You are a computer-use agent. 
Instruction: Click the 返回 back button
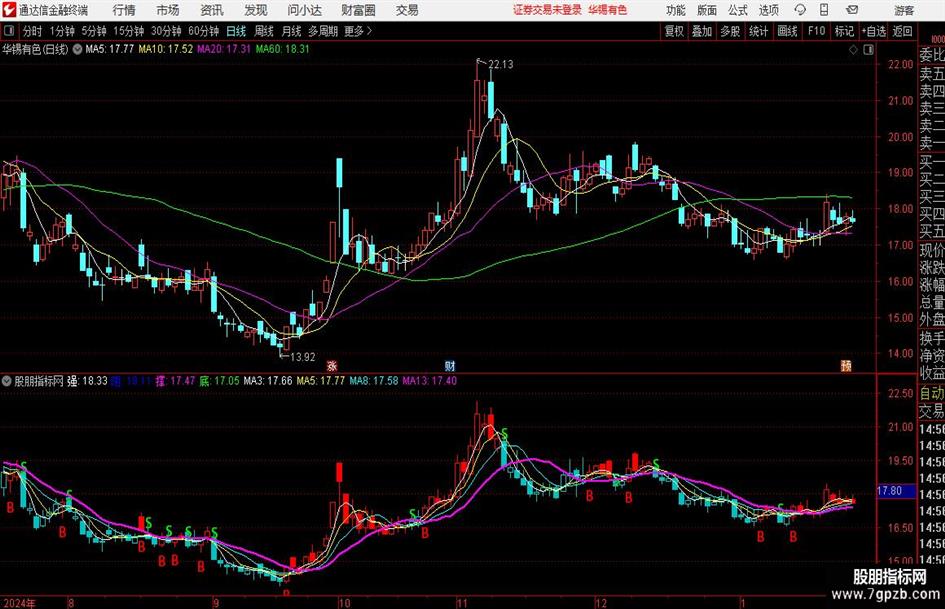click(x=902, y=31)
